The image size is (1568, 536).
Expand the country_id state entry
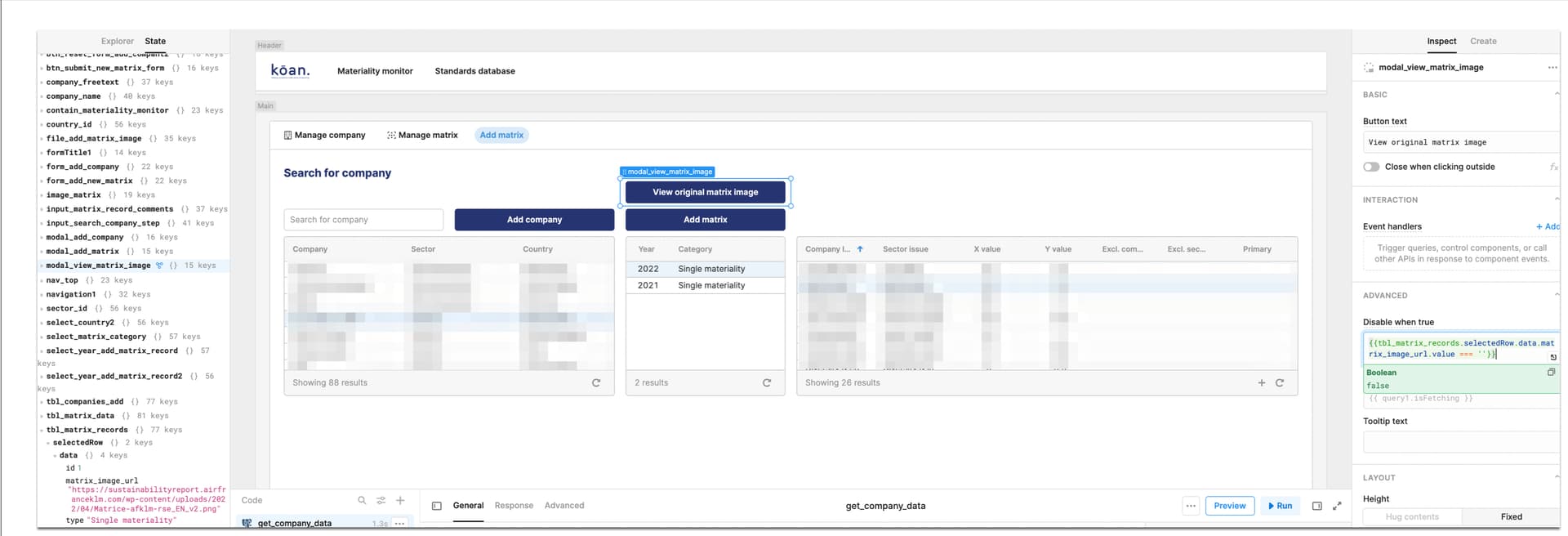42,124
